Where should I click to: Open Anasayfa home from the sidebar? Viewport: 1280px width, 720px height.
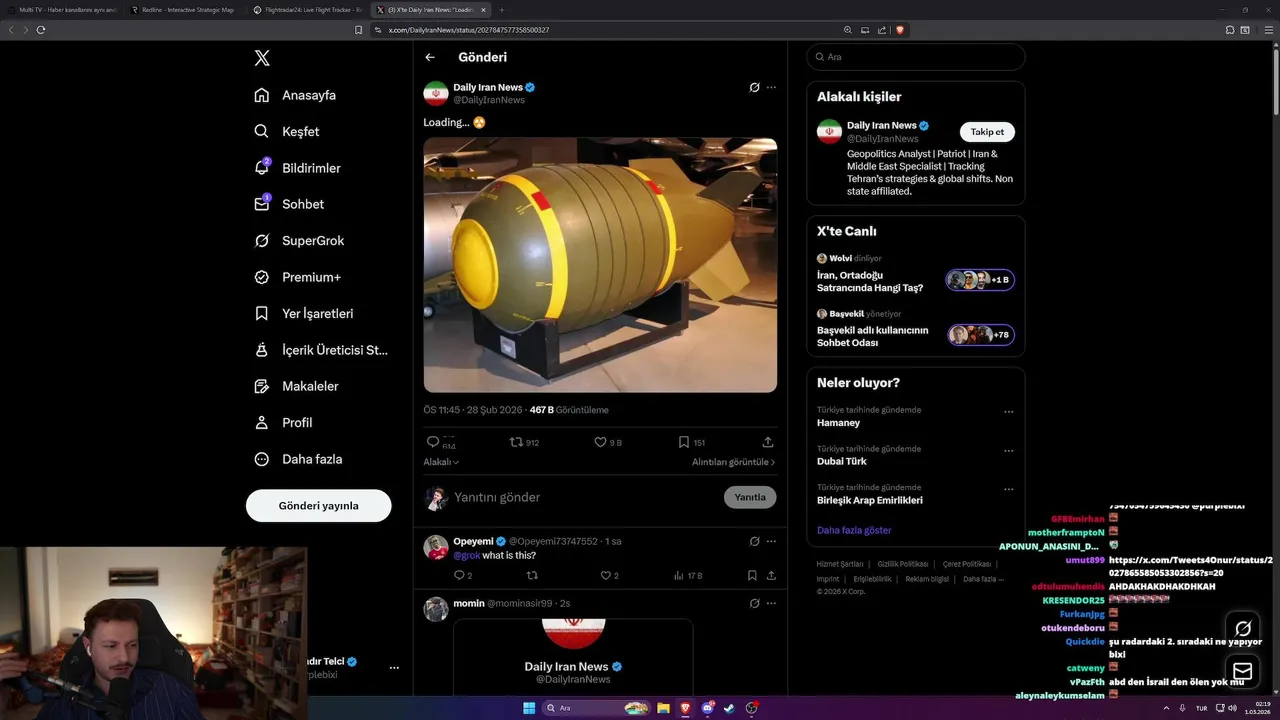295,95
